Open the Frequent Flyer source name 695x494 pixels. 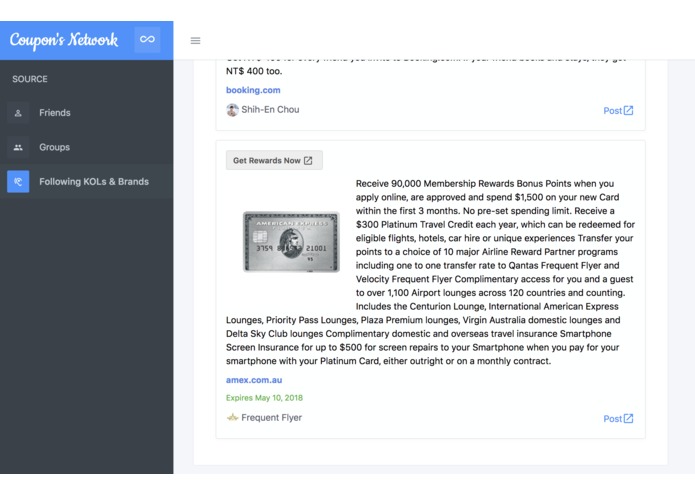pos(272,417)
